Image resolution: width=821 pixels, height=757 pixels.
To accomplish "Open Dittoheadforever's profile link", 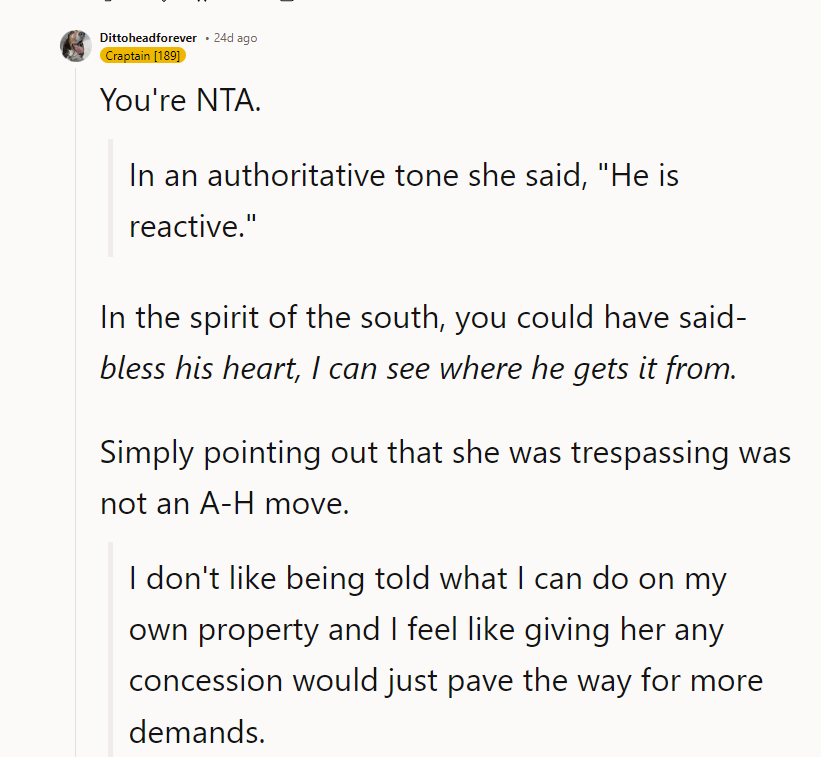I will pyautogui.click(x=149, y=38).
